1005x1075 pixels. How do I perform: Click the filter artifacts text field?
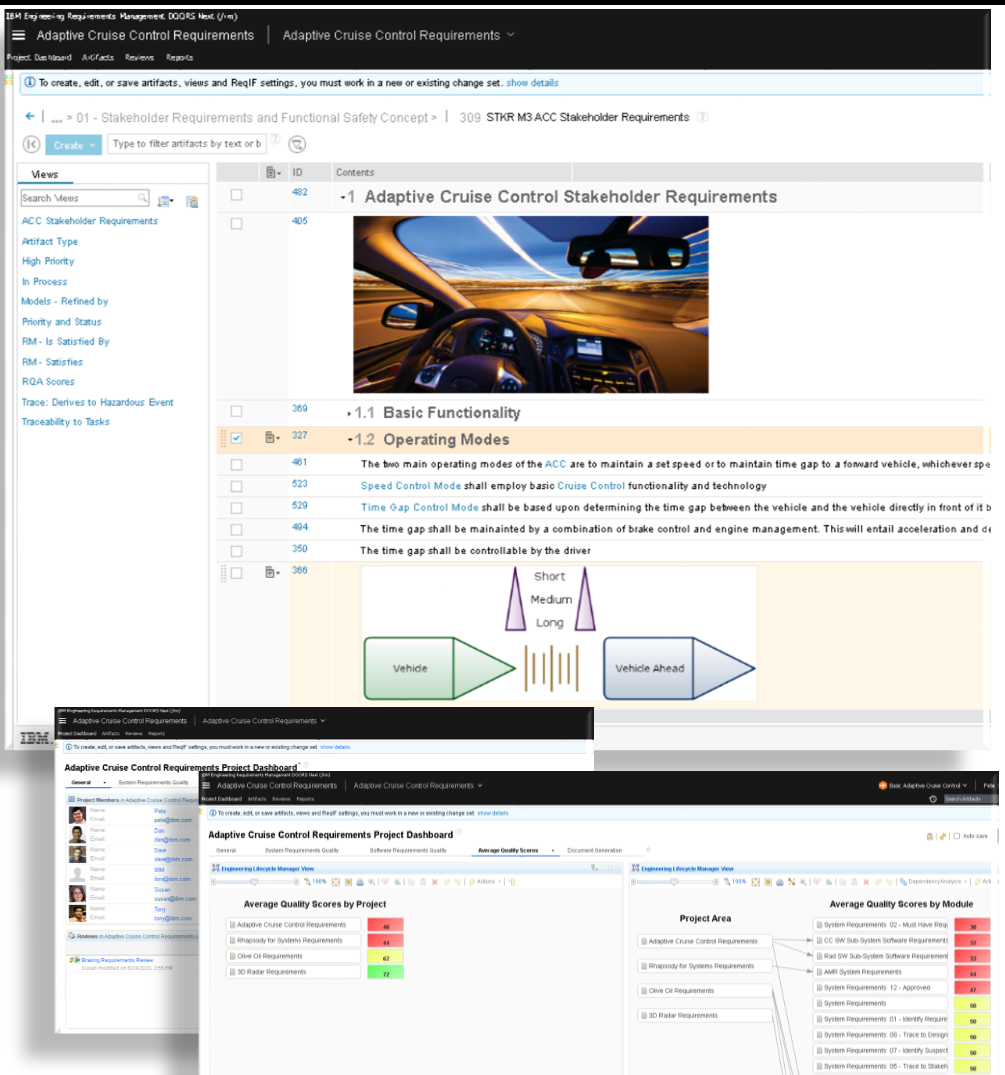click(x=186, y=144)
